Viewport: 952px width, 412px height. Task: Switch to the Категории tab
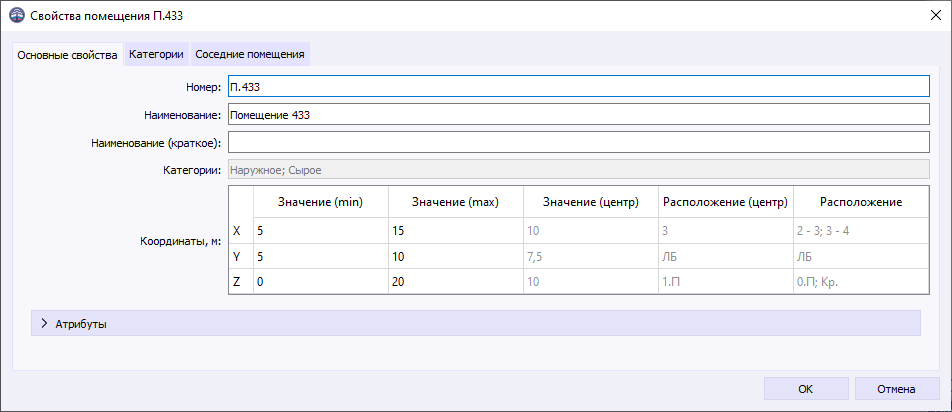tap(156, 54)
